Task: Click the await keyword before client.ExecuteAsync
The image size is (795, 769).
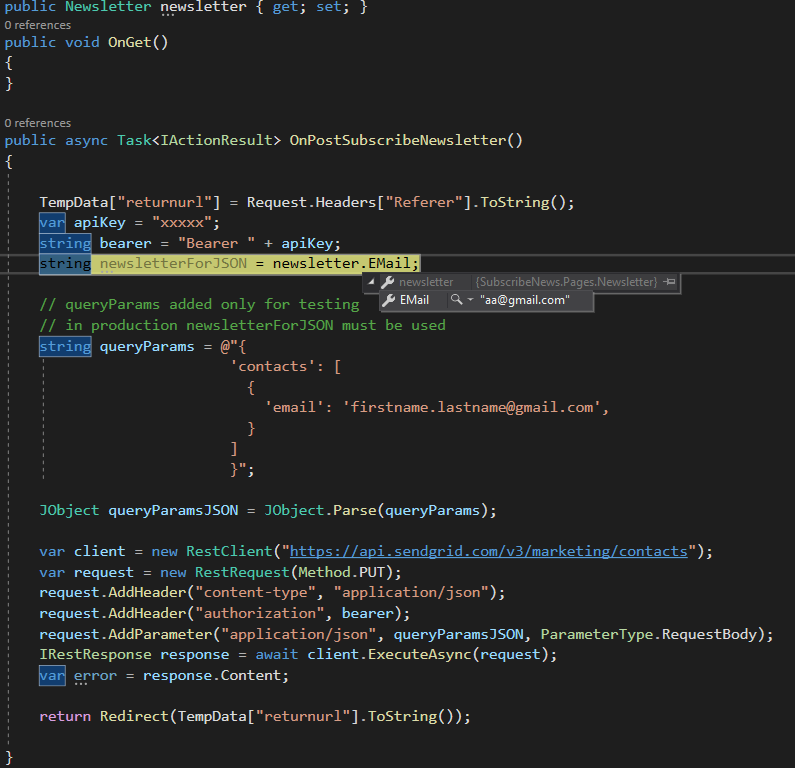Action: (276, 654)
